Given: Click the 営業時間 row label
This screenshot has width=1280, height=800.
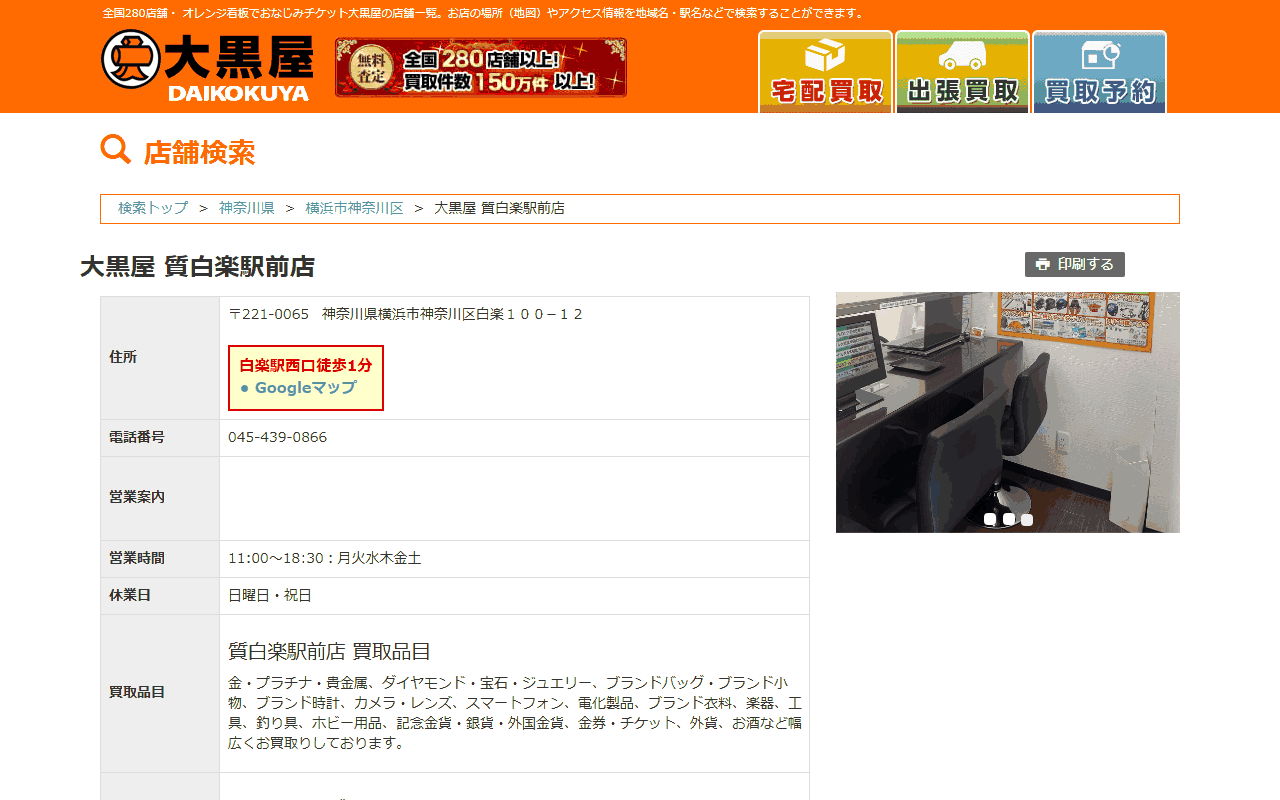Looking at the screenshot, I should (137, 558).
